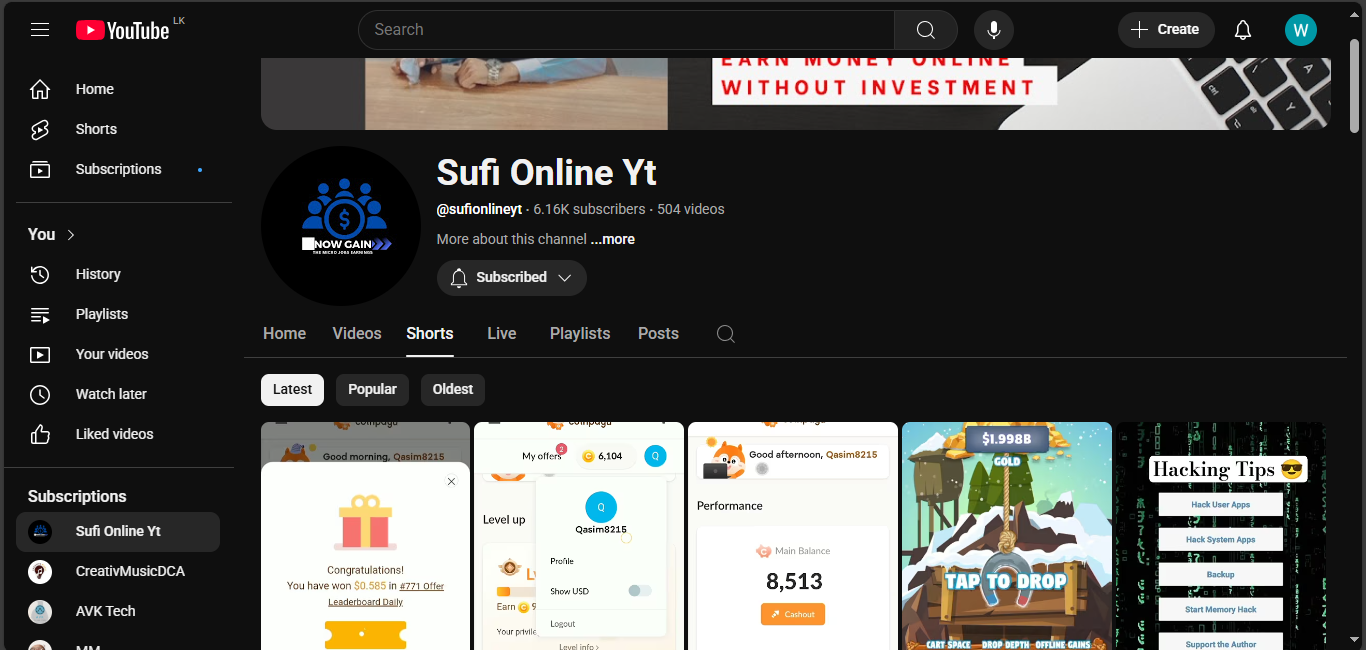Screen dimensions: 1366x650
Task: Open Watch later from sidebar
Action: (118, 394)
